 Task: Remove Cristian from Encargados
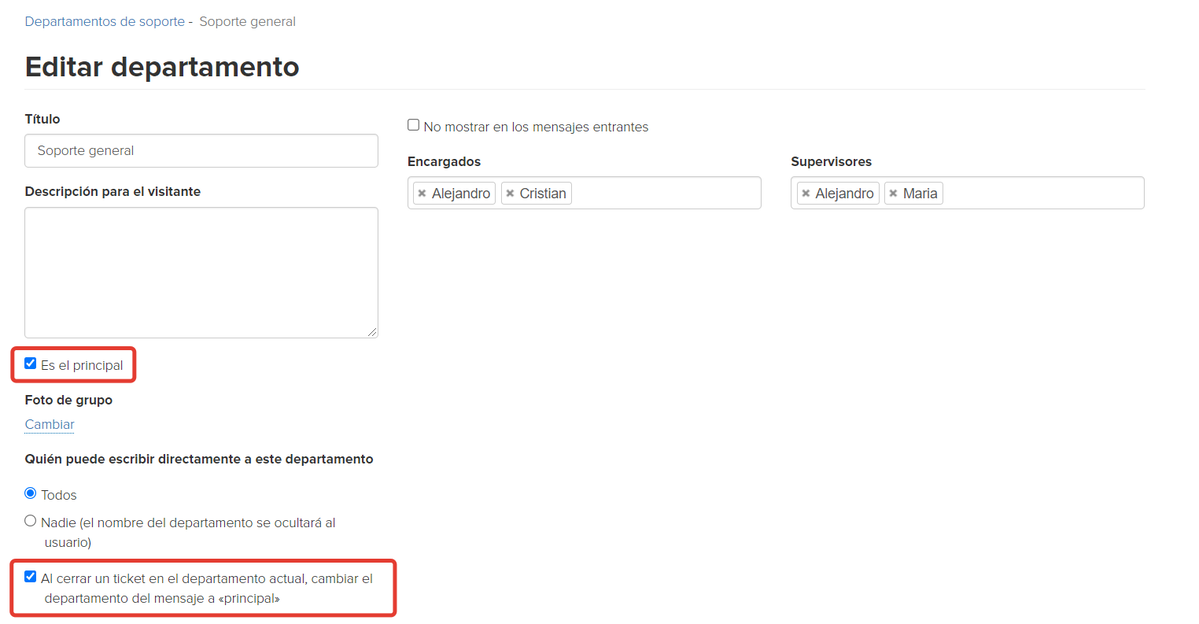[x=510, y=193]
